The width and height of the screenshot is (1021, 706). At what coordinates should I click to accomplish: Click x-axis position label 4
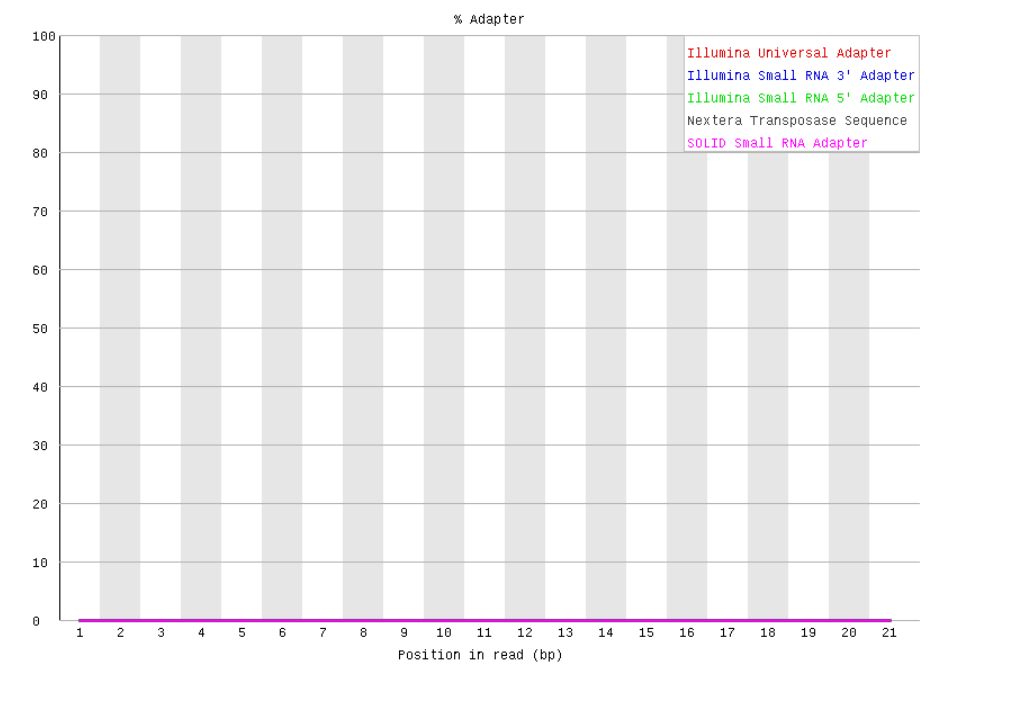click(x=201, y=632)
